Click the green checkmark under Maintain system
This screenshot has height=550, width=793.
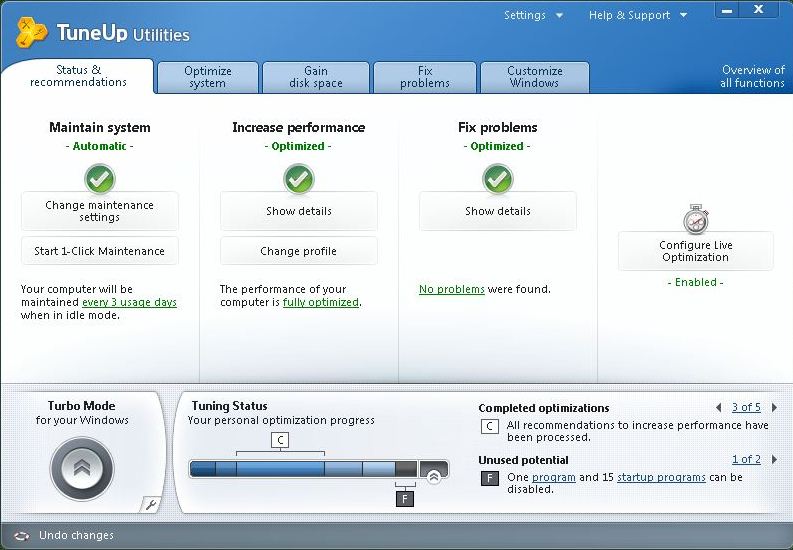100,178
